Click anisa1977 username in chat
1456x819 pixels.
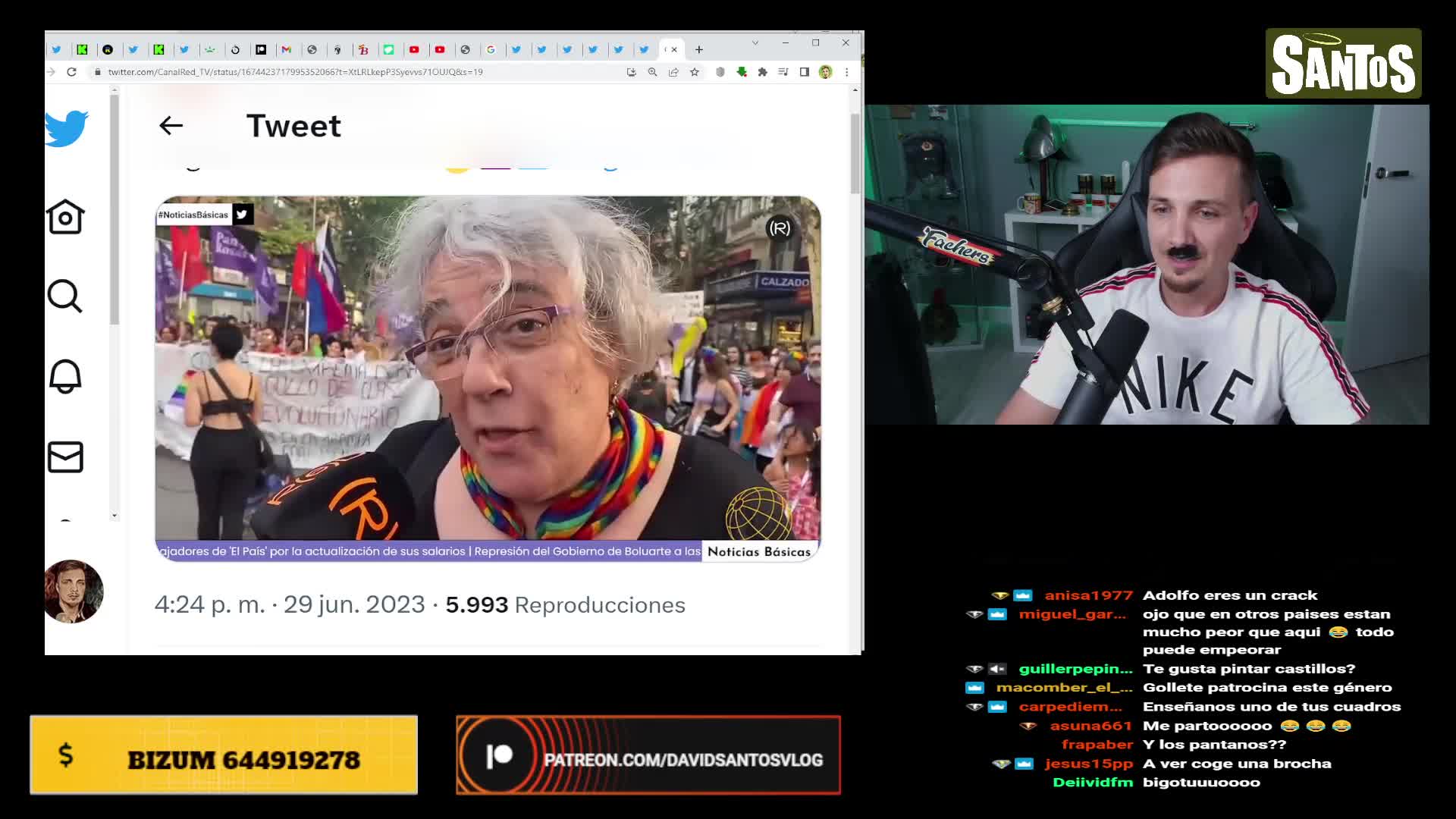point(1088,595)
